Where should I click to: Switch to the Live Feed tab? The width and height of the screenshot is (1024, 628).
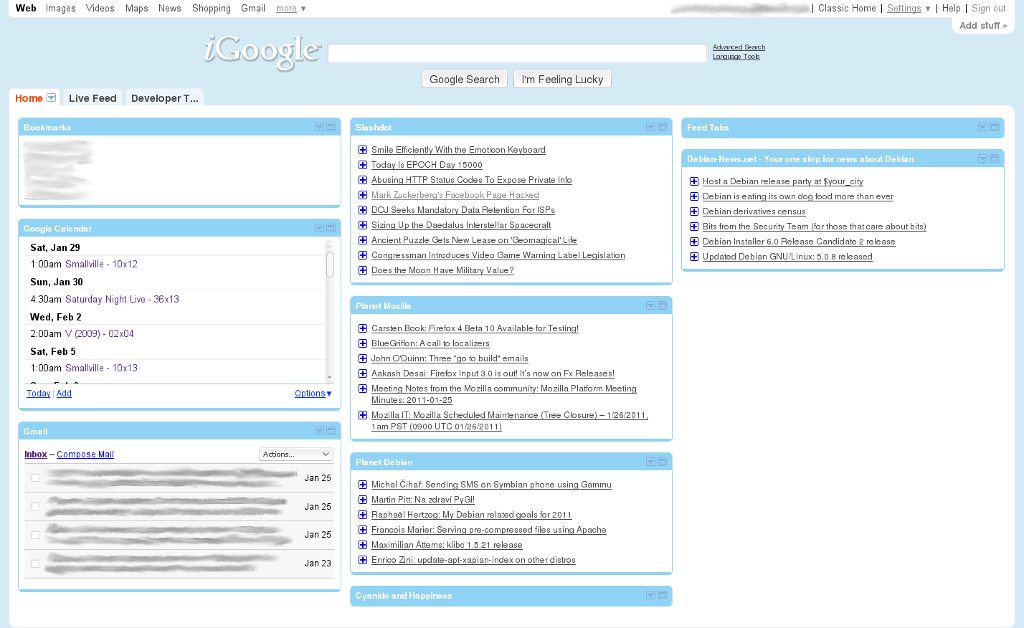(92, 98)
